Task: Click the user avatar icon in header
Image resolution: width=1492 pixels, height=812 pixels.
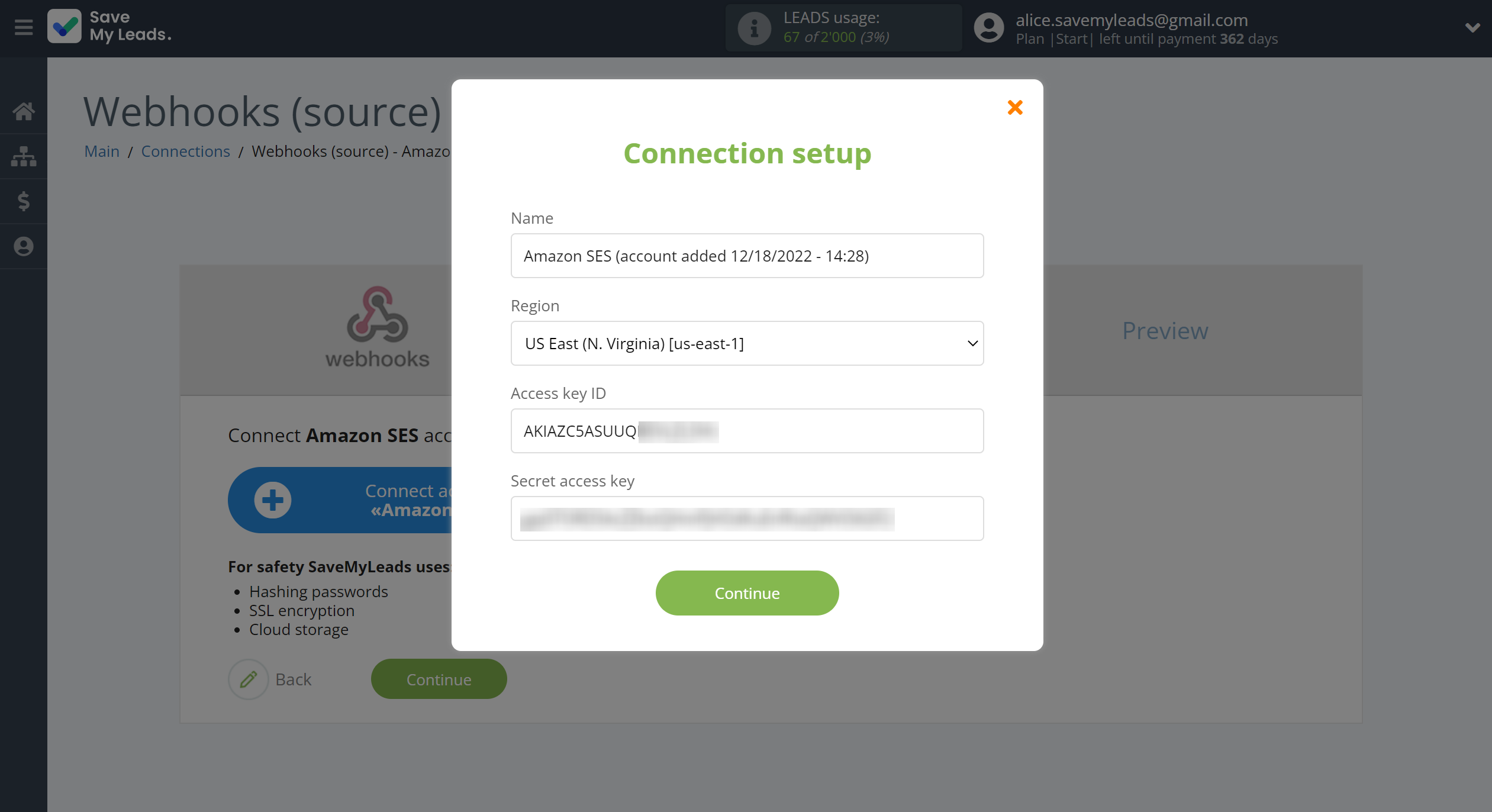Action: [989, 28]
